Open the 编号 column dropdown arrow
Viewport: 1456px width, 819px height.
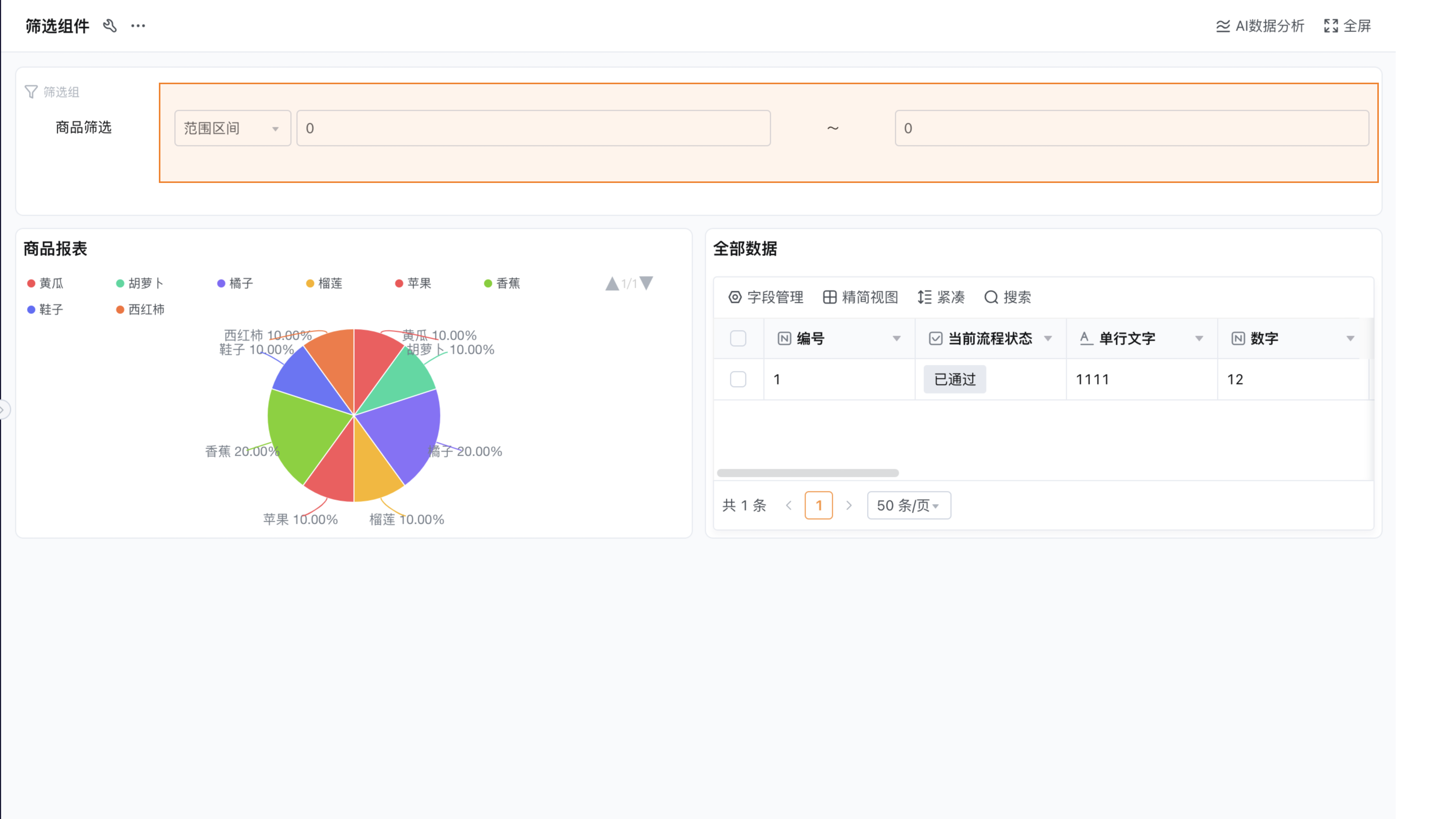pyautogui.click(x=896, y=339)
